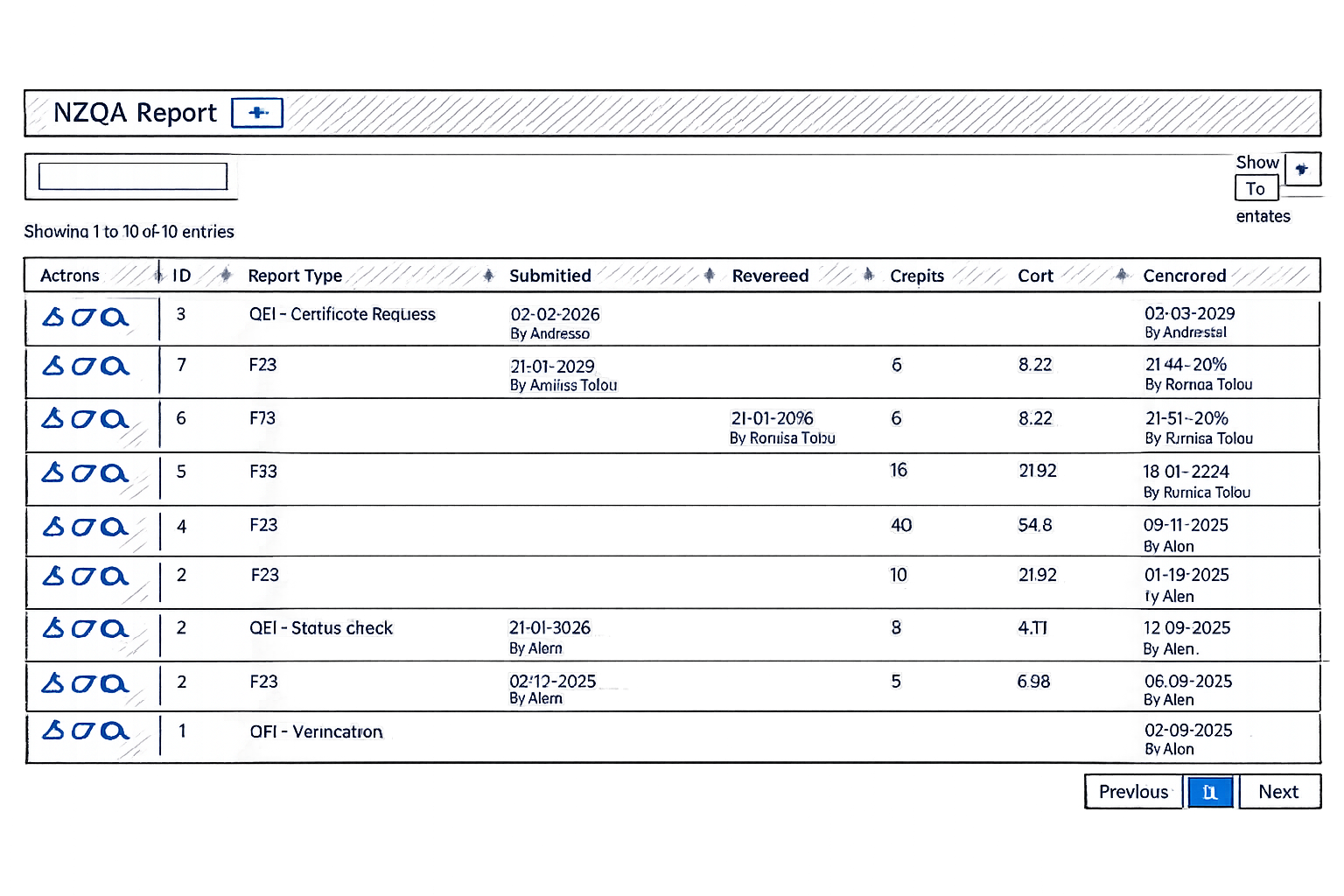Click Crepits value '40'
Viewport: 1344px width, 896px height.
901,525
